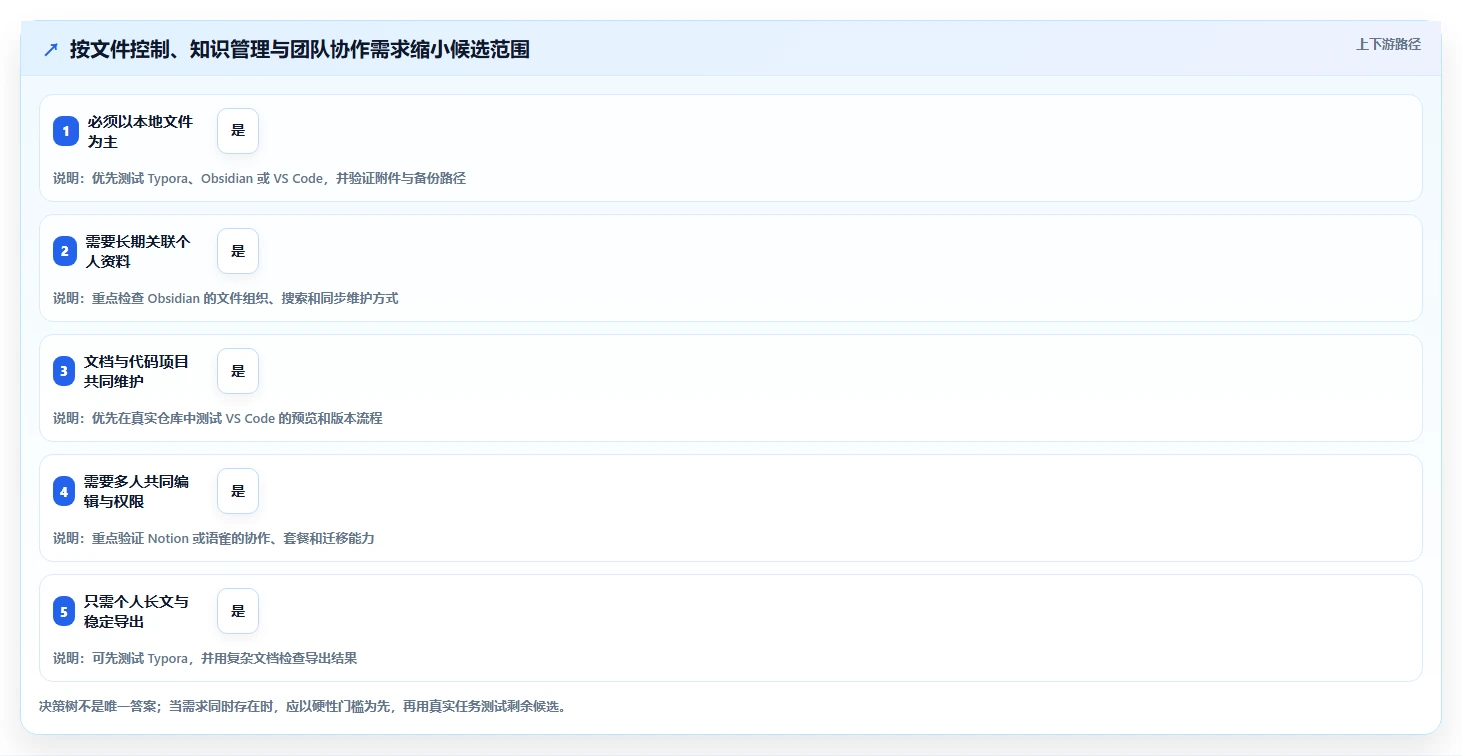Image resolution: width=1462 pixels, height=756 pixels.
Task: Click the question 需要长期关联个人资料
Action: point(138,251)
